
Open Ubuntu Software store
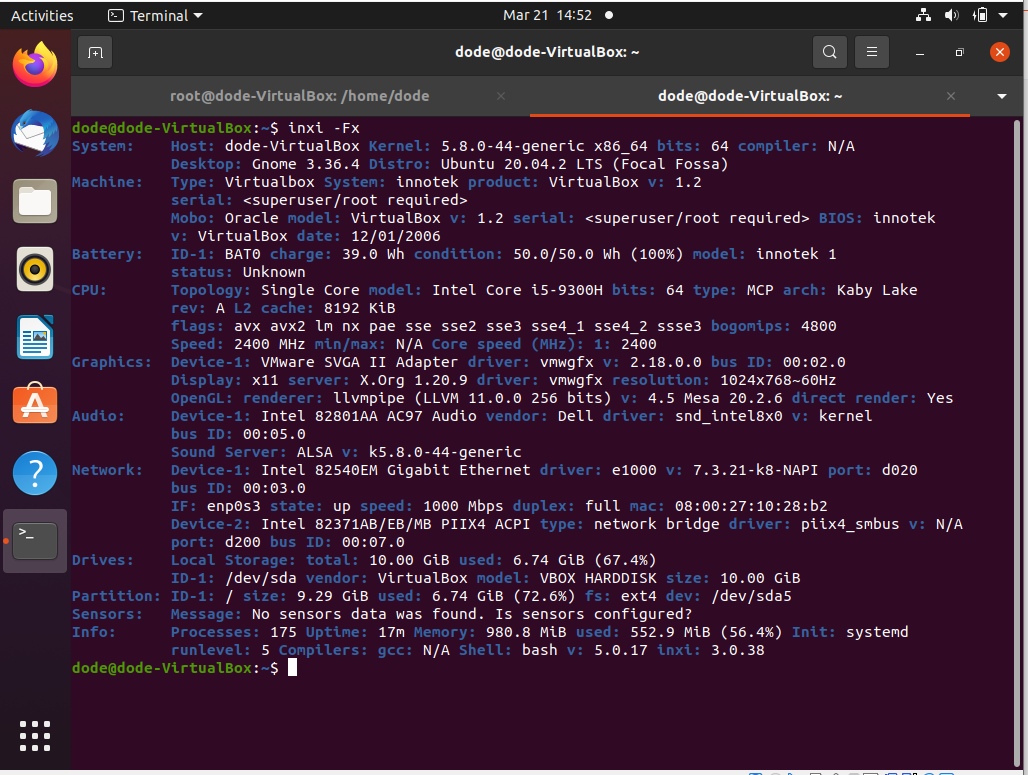tap(35, 403)
